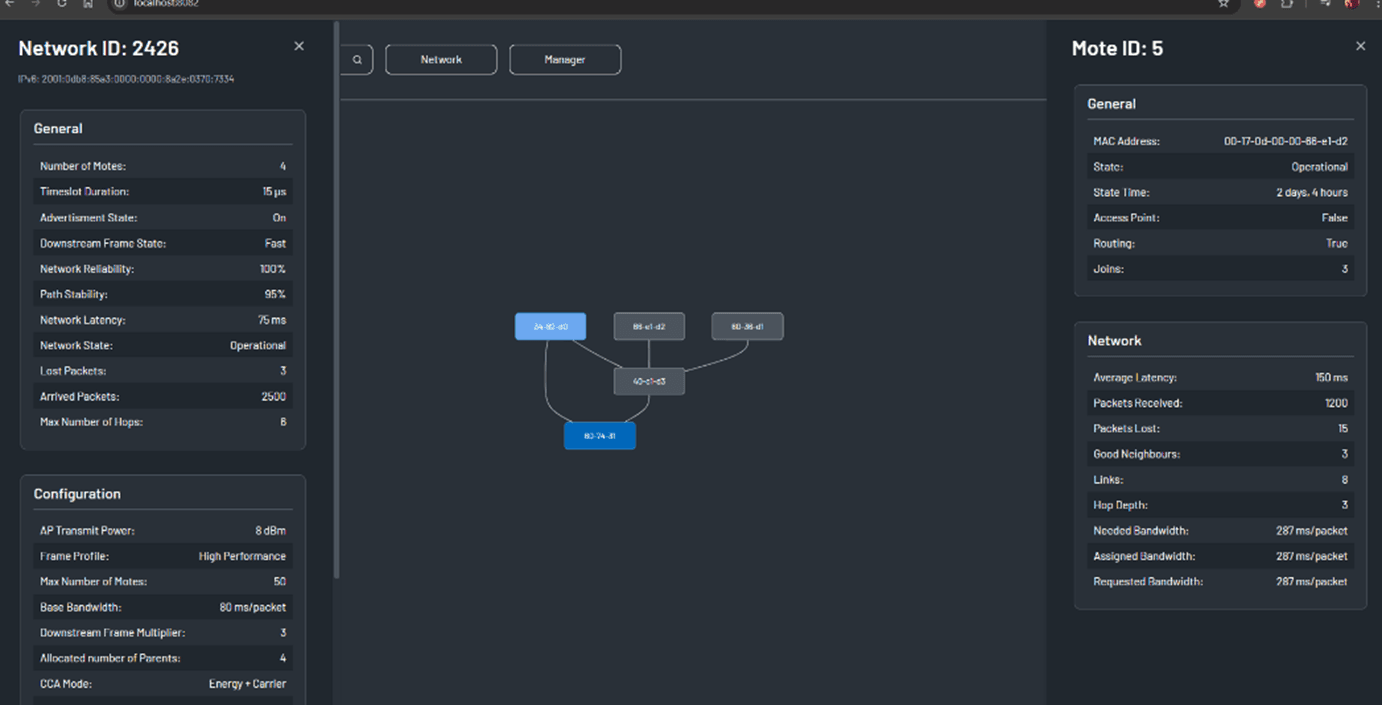Click the Good Neighbours row
Viewport: 1382px width, 705px height.
(1220, 455)
